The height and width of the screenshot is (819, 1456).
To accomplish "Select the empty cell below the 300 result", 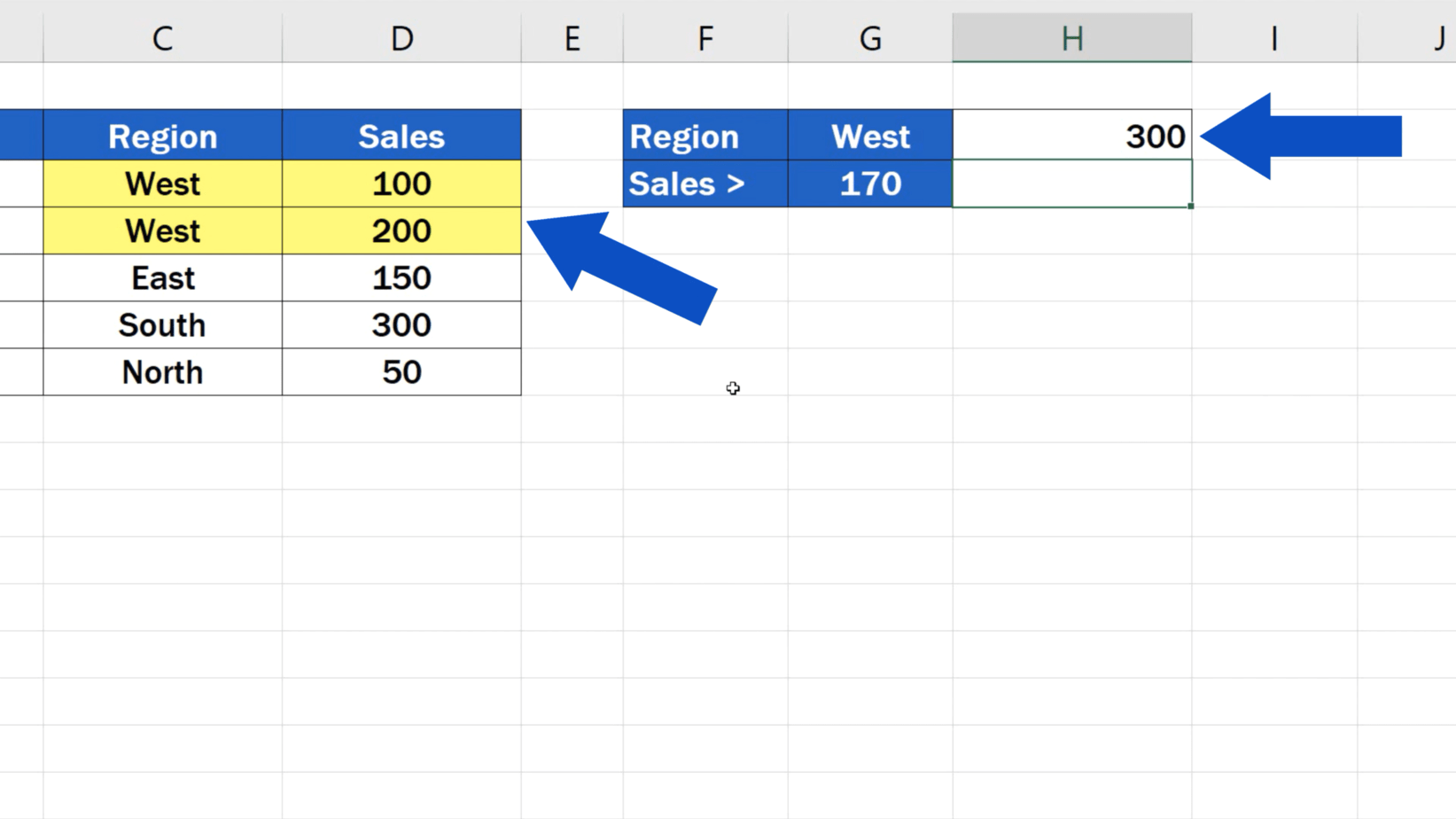I will [x=1072, y=183].
